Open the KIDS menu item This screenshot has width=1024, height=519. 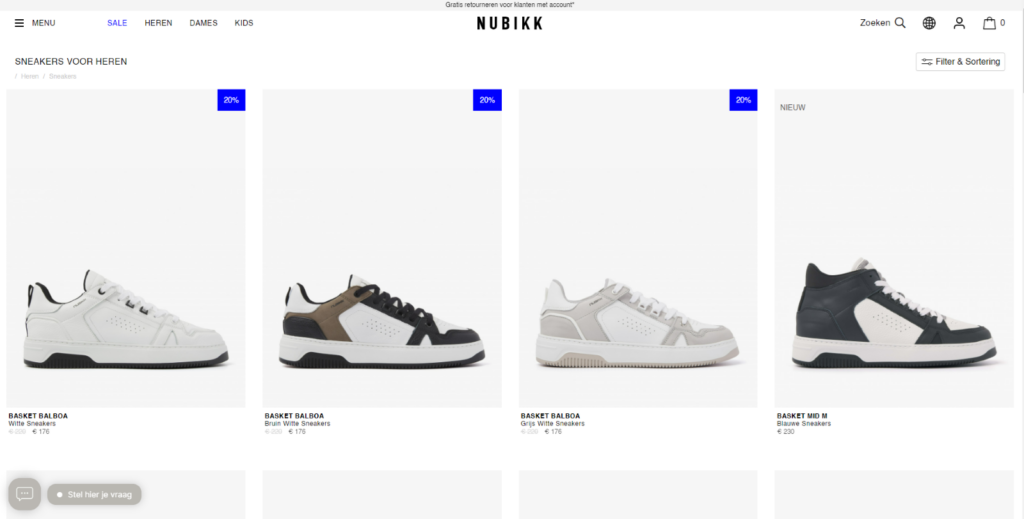(244, 23)
